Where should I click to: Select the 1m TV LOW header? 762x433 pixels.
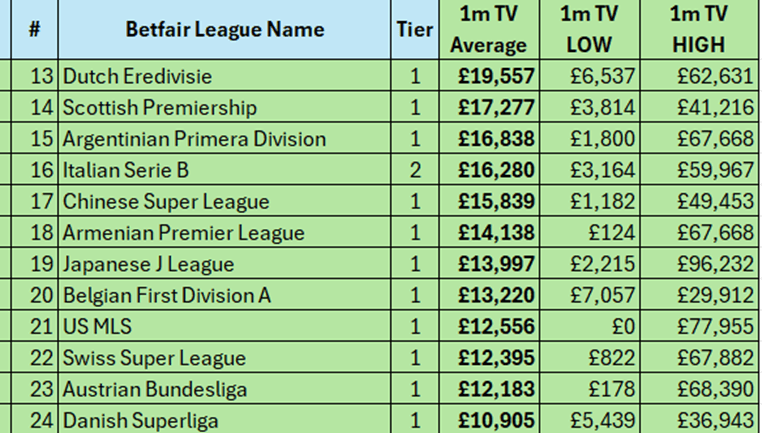[588, 29]
